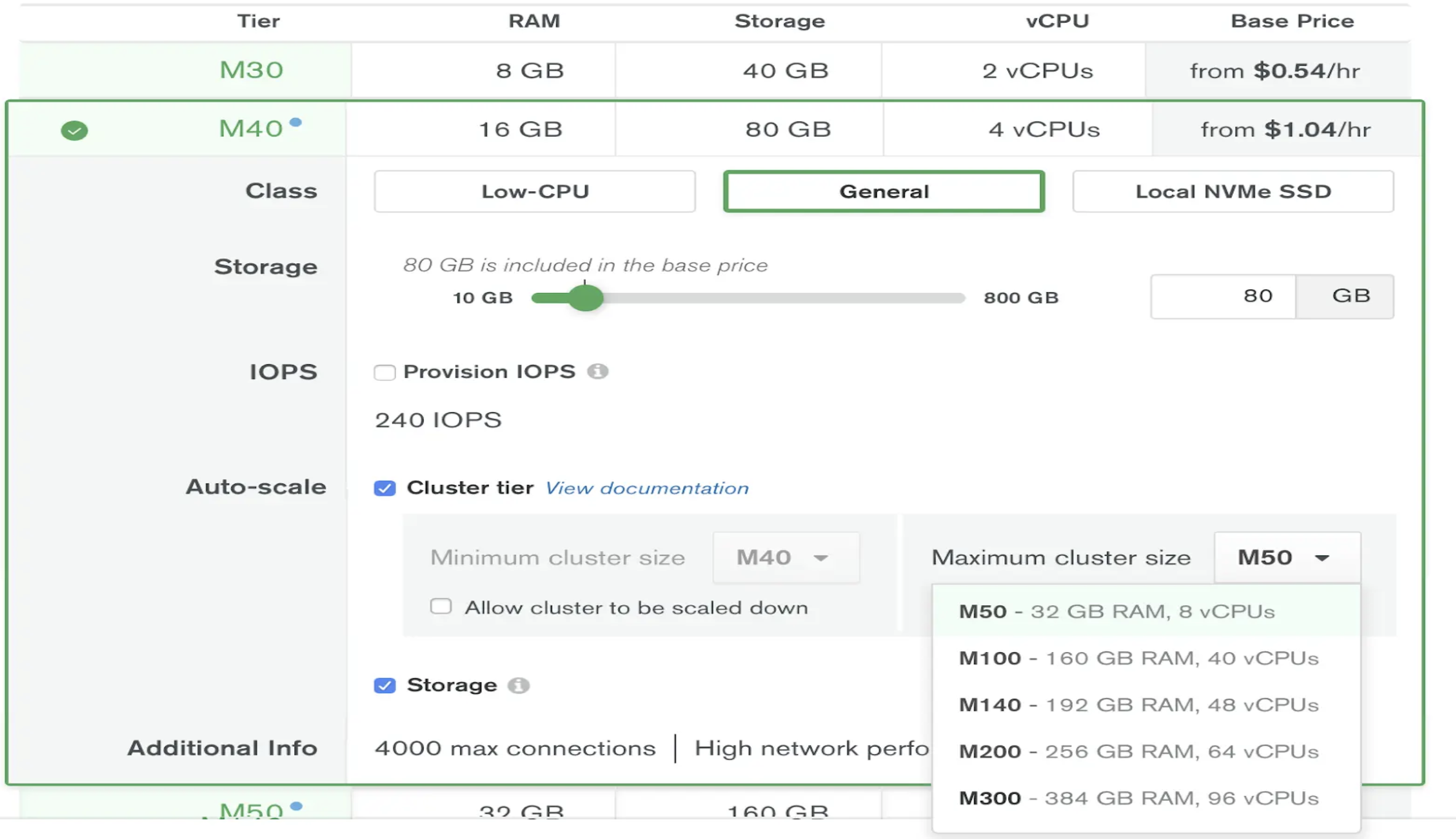Select the Low-CPU class
The image size is (1456, 839).
coord(534,191)
